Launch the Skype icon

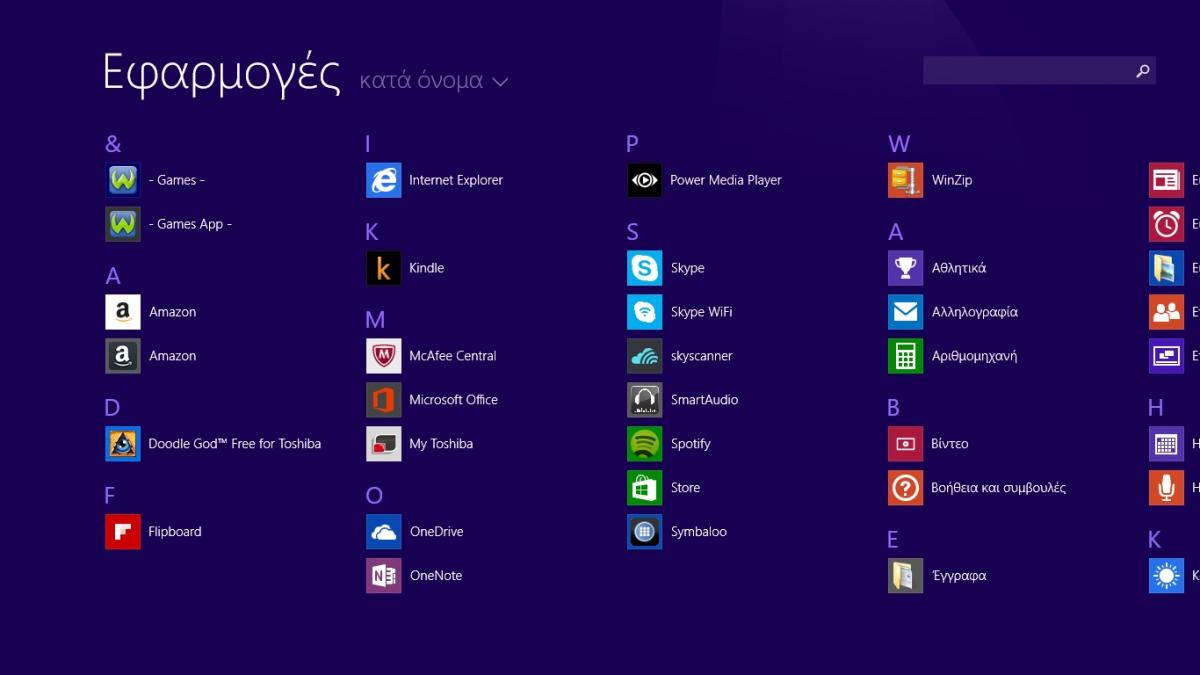pos(645,268)
